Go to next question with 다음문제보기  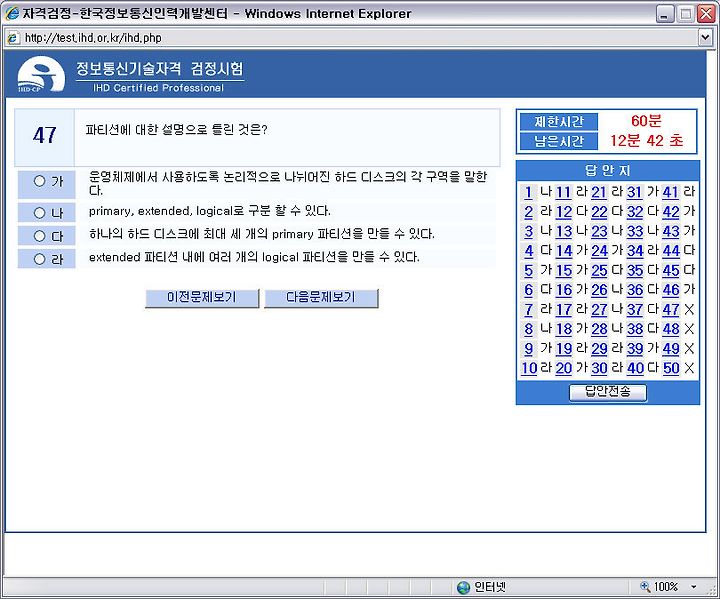click(321, 298)
